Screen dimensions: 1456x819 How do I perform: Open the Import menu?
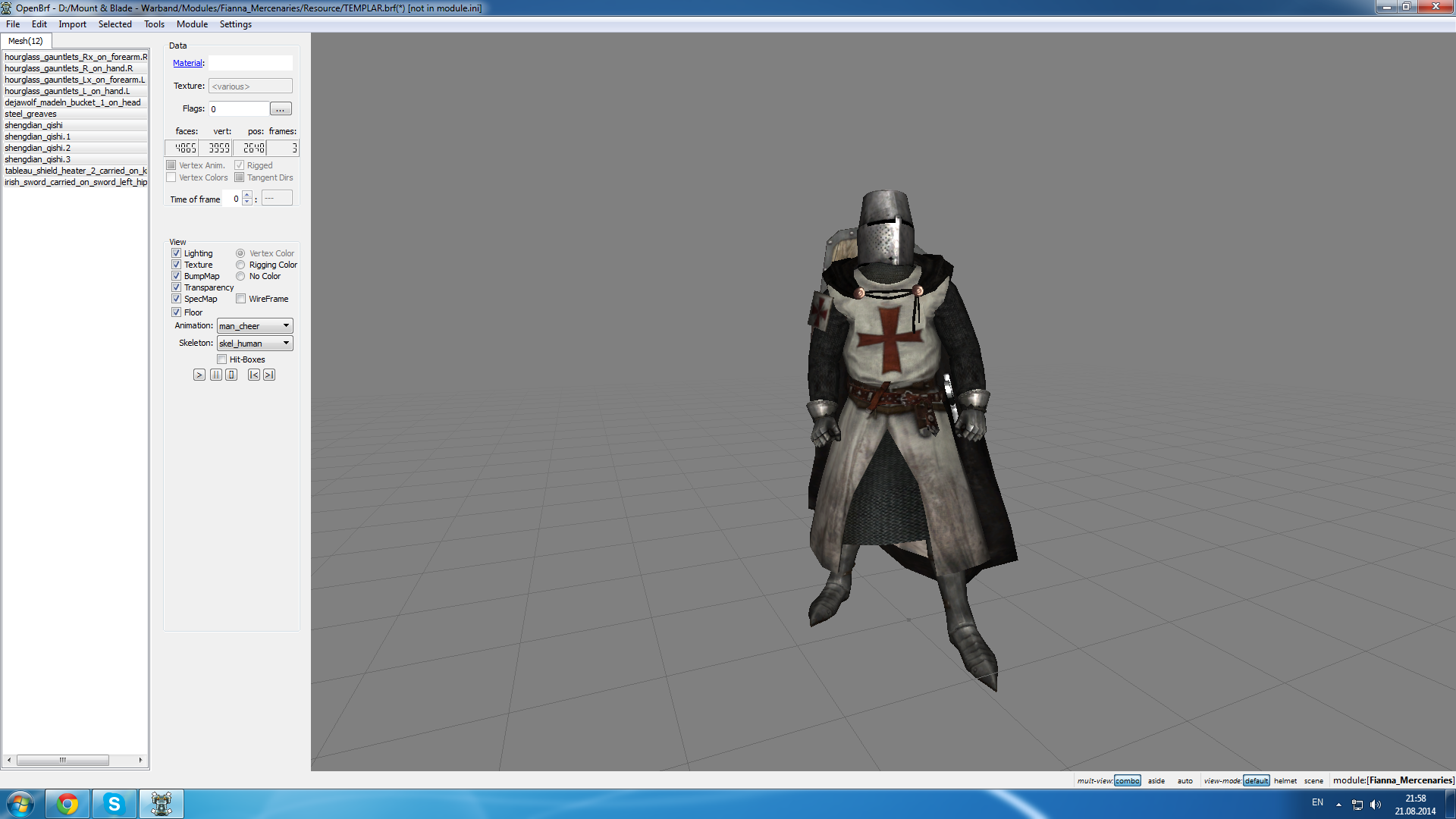point(72,24)
